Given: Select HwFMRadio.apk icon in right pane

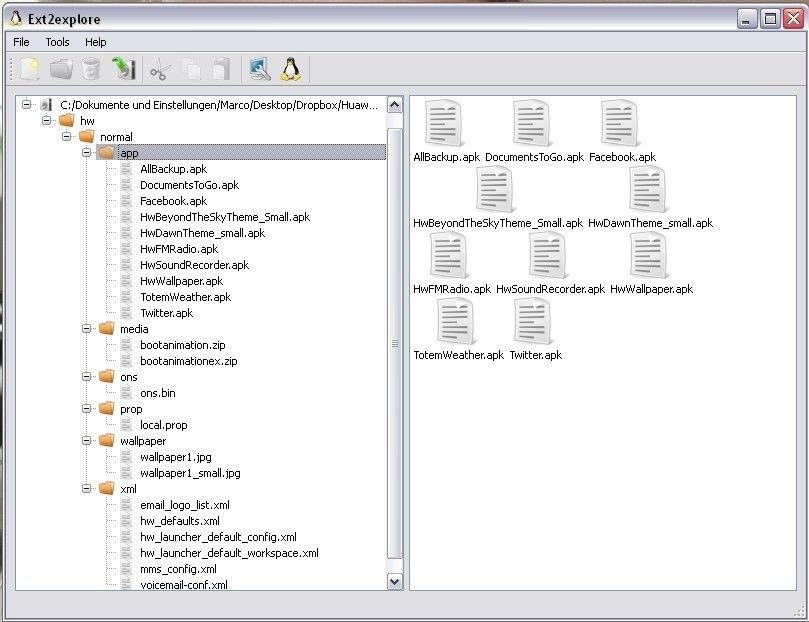Looking at the screenshot, I should [x=450, y=256].
